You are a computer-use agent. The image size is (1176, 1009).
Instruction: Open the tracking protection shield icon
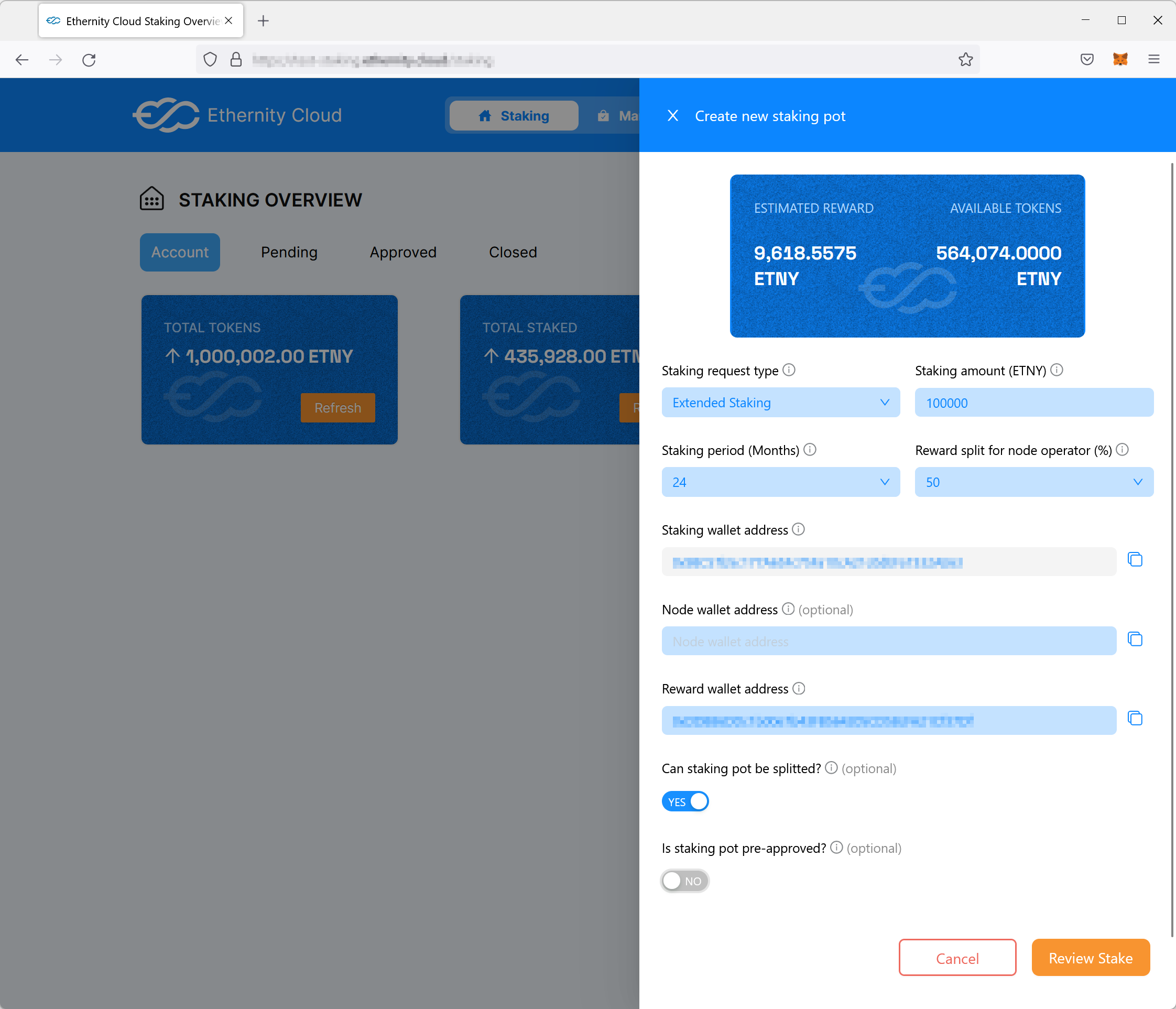point(210,60)
